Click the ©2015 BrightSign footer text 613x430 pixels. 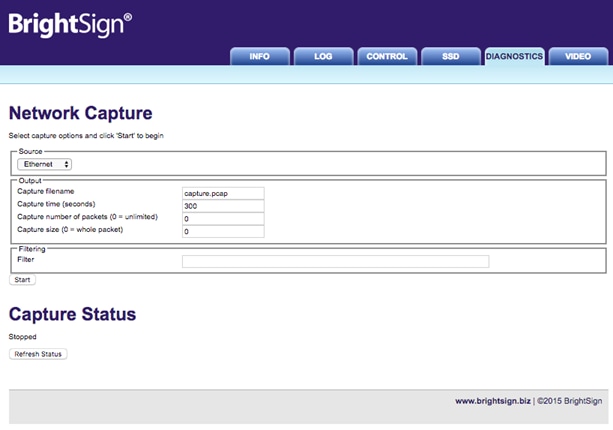tap(570, 401)
